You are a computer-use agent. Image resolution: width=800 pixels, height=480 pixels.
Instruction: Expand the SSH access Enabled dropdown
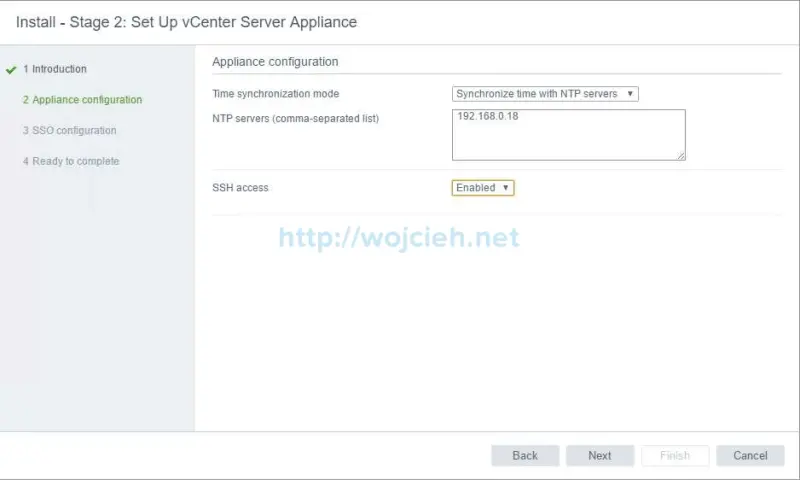[x=482, y=188]
